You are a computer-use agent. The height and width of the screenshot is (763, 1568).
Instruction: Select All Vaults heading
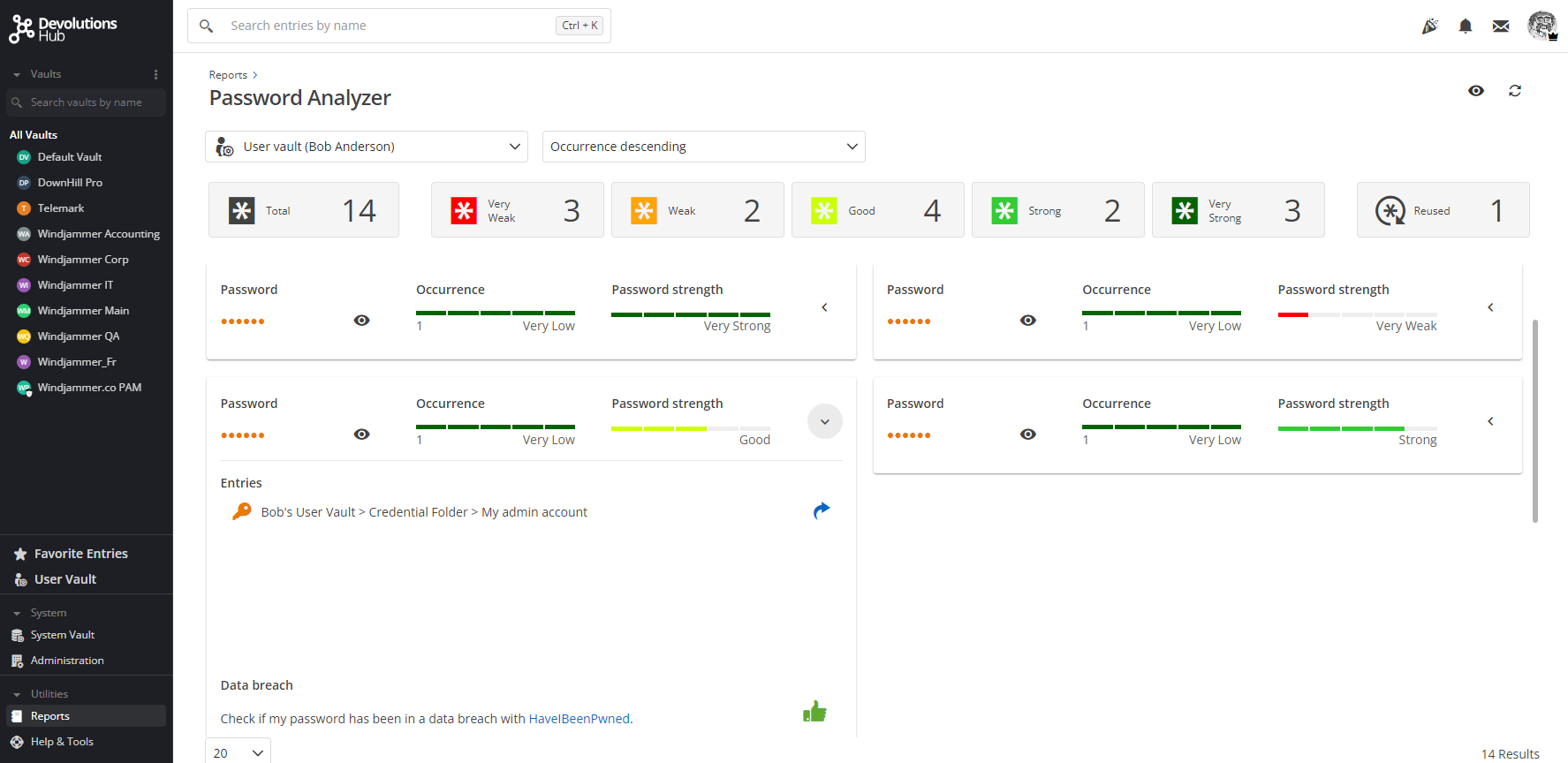click(34, 135)
